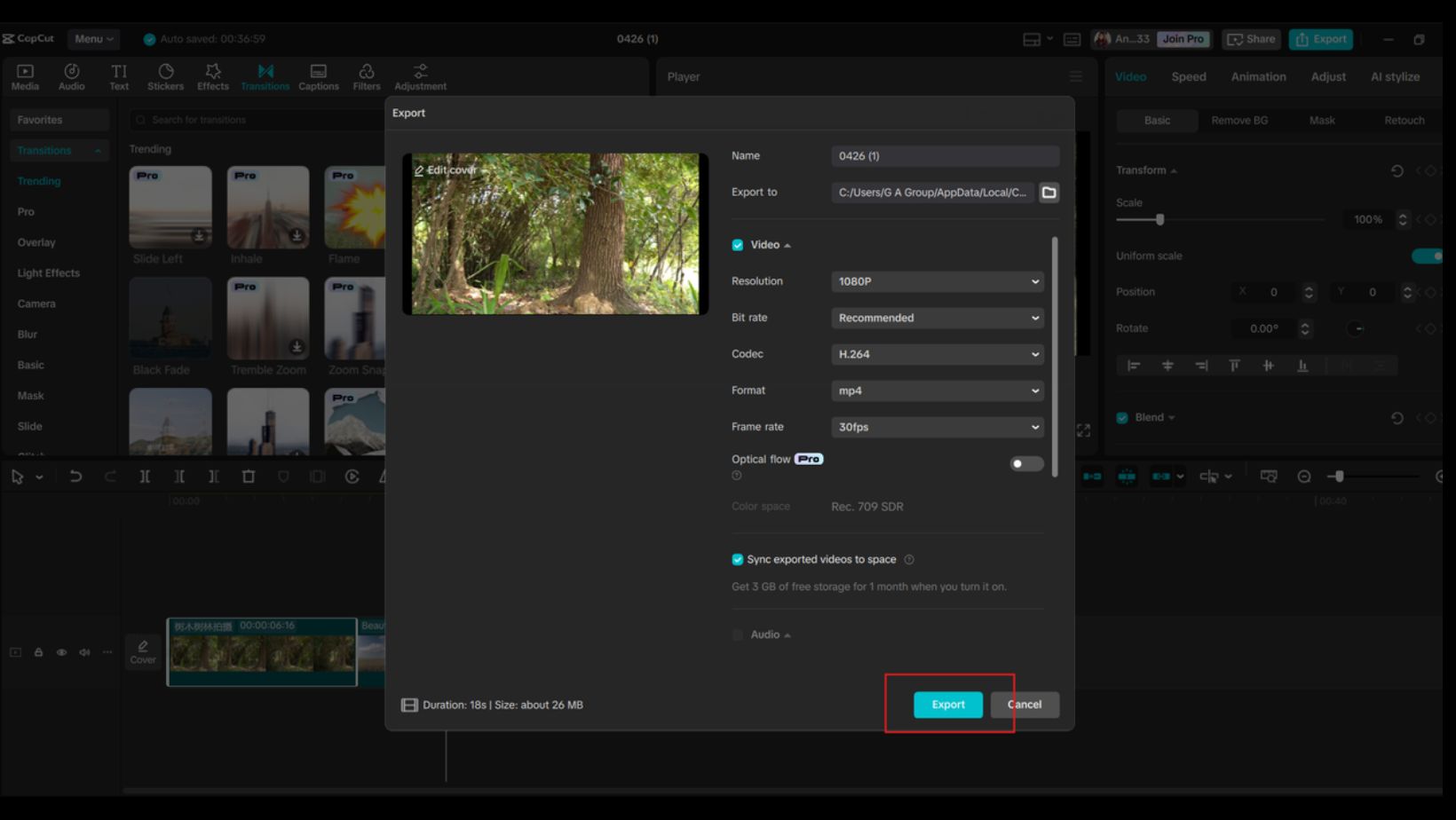Viewport: 1456px width, 820px height.
Task: Toggle track visibility eye icon
Action: click(61, 652)
